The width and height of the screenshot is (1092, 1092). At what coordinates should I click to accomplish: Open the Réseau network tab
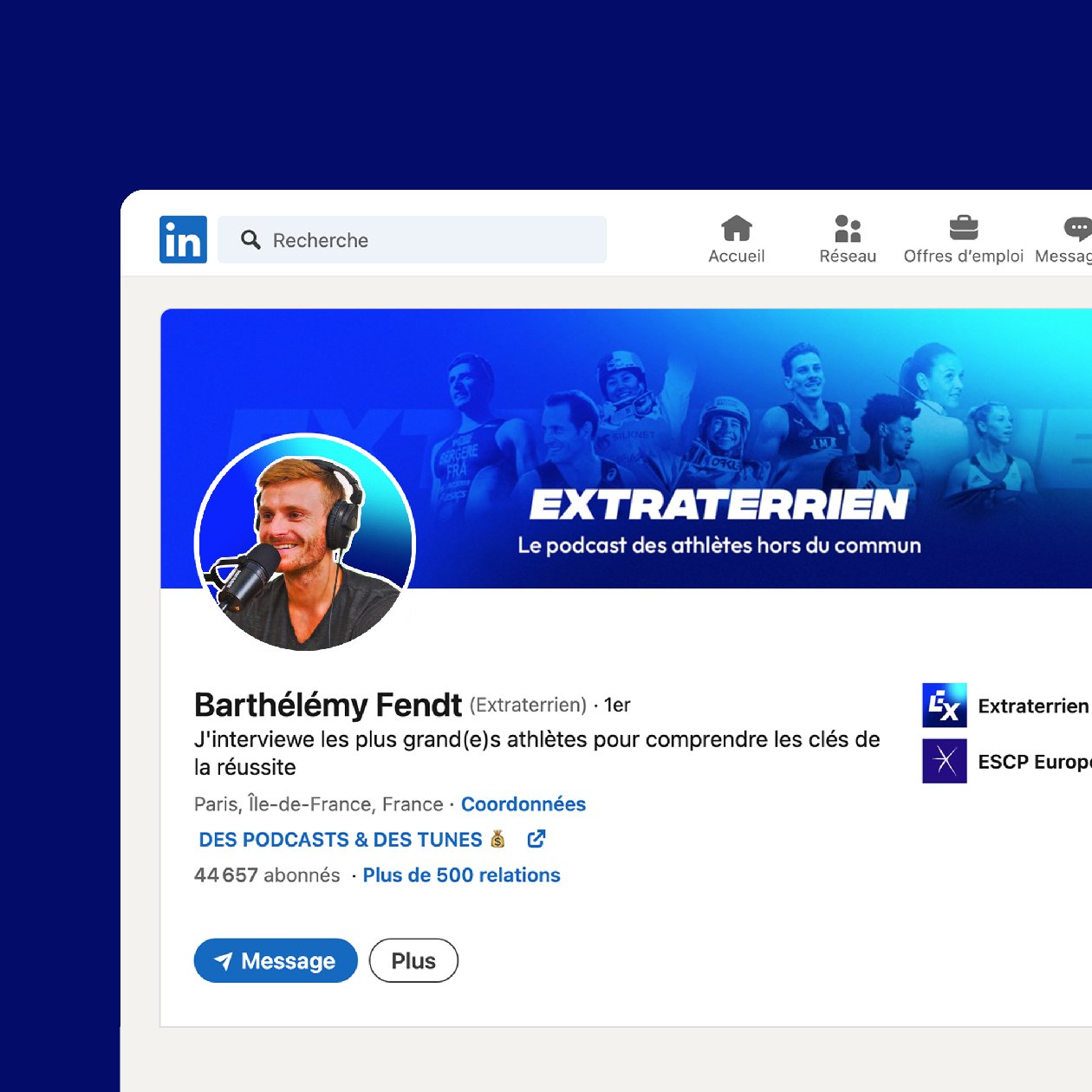click(x=848, y=239)
